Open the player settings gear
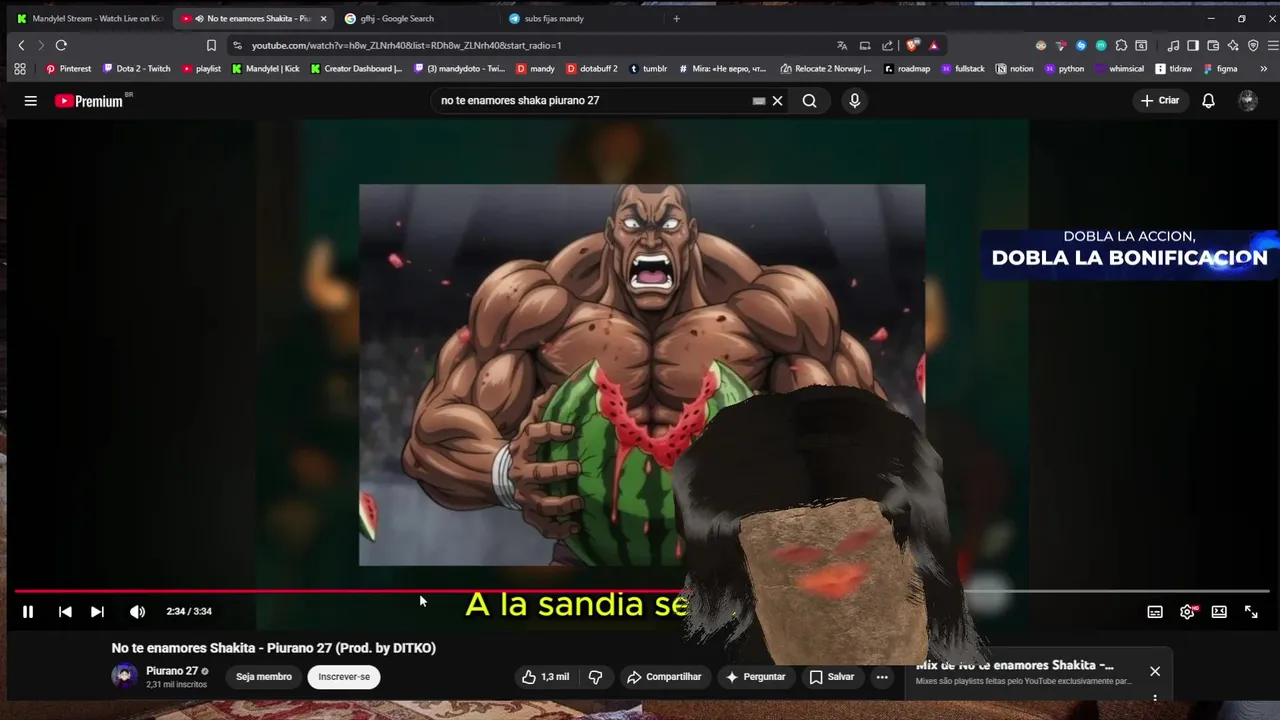The width and height of the screenshot is (1280, 720). 1187,612
